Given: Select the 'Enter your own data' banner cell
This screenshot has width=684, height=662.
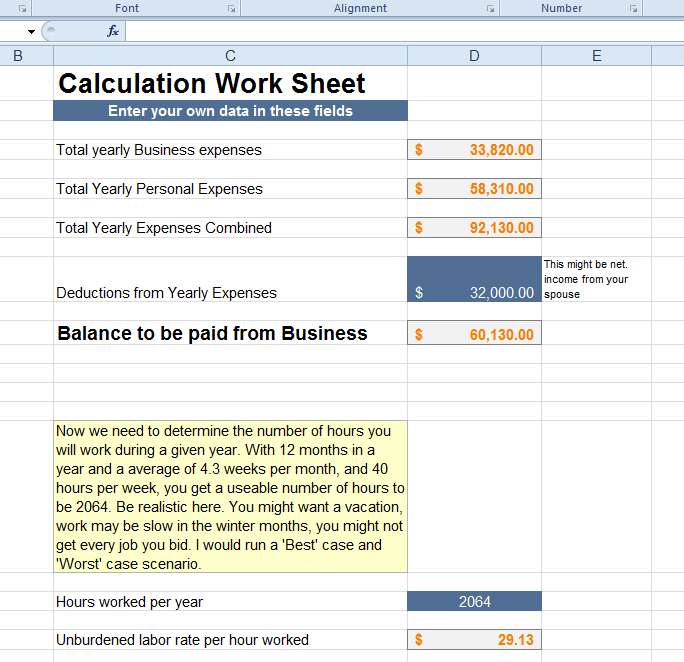Looking at the screenshot, I should click(230, 111).
